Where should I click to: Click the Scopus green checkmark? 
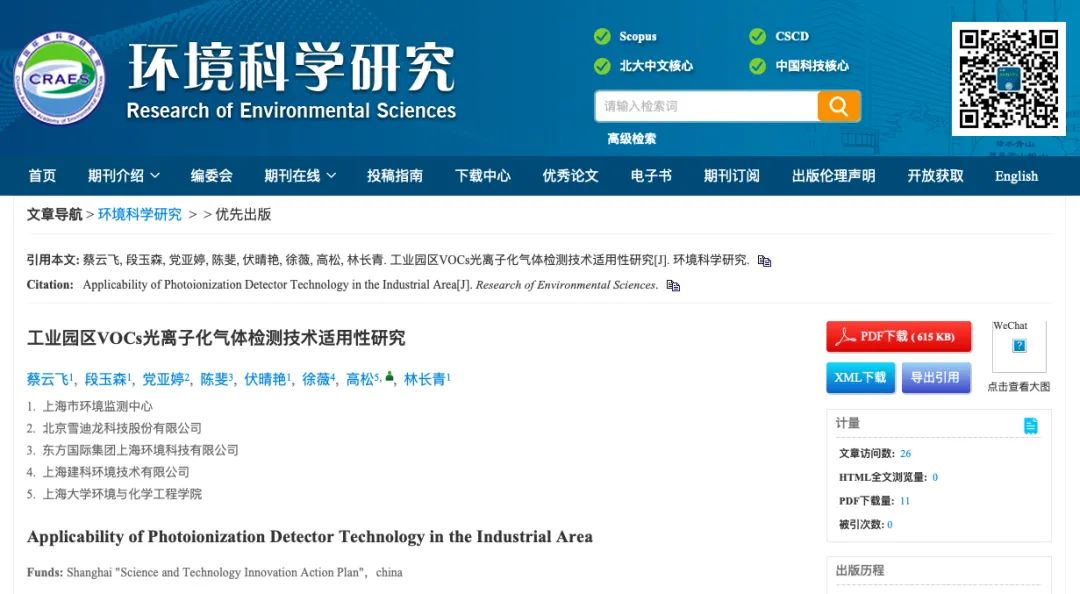pyautogui.click(x=602, y=37)
